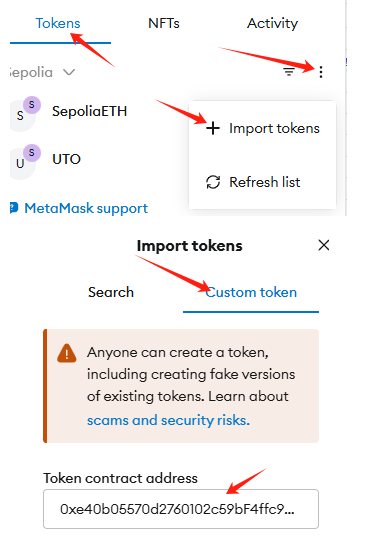Follow the scams and security risks link

click(x=168, y=420)
